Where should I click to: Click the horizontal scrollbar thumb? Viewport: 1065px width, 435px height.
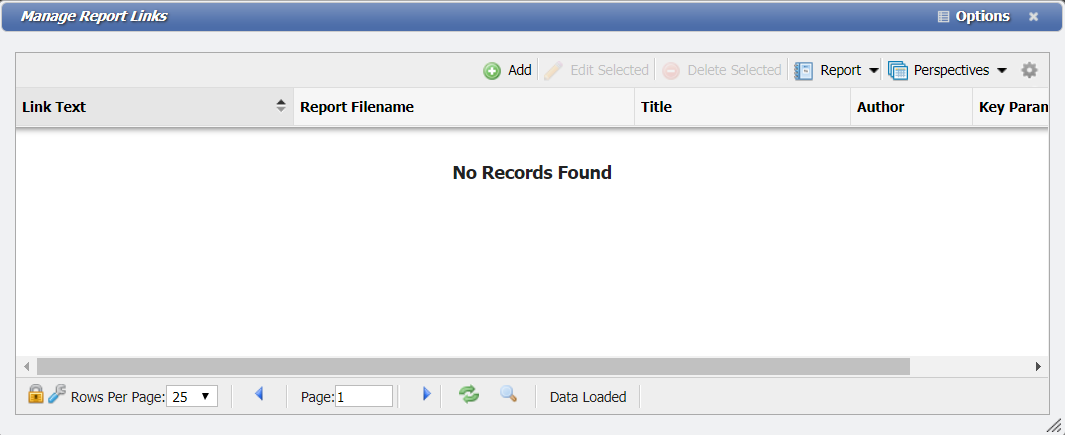pos(473,366)
